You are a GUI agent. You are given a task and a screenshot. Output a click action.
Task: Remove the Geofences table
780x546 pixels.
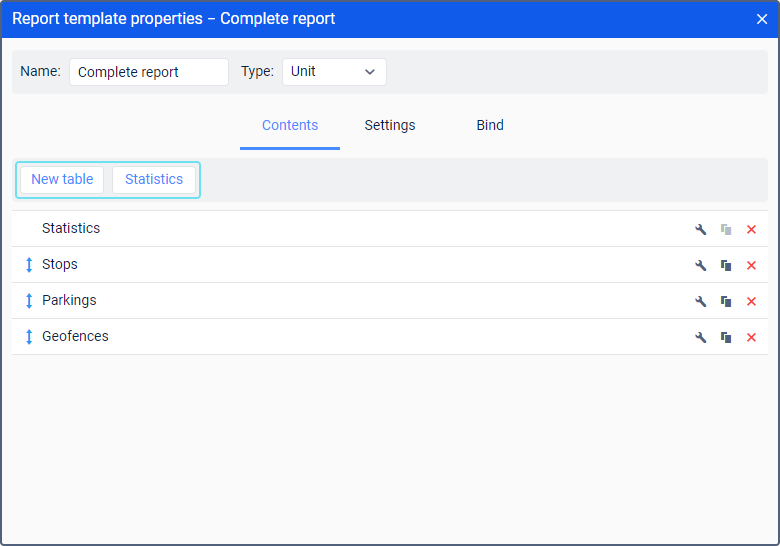(x=751, y=337)
